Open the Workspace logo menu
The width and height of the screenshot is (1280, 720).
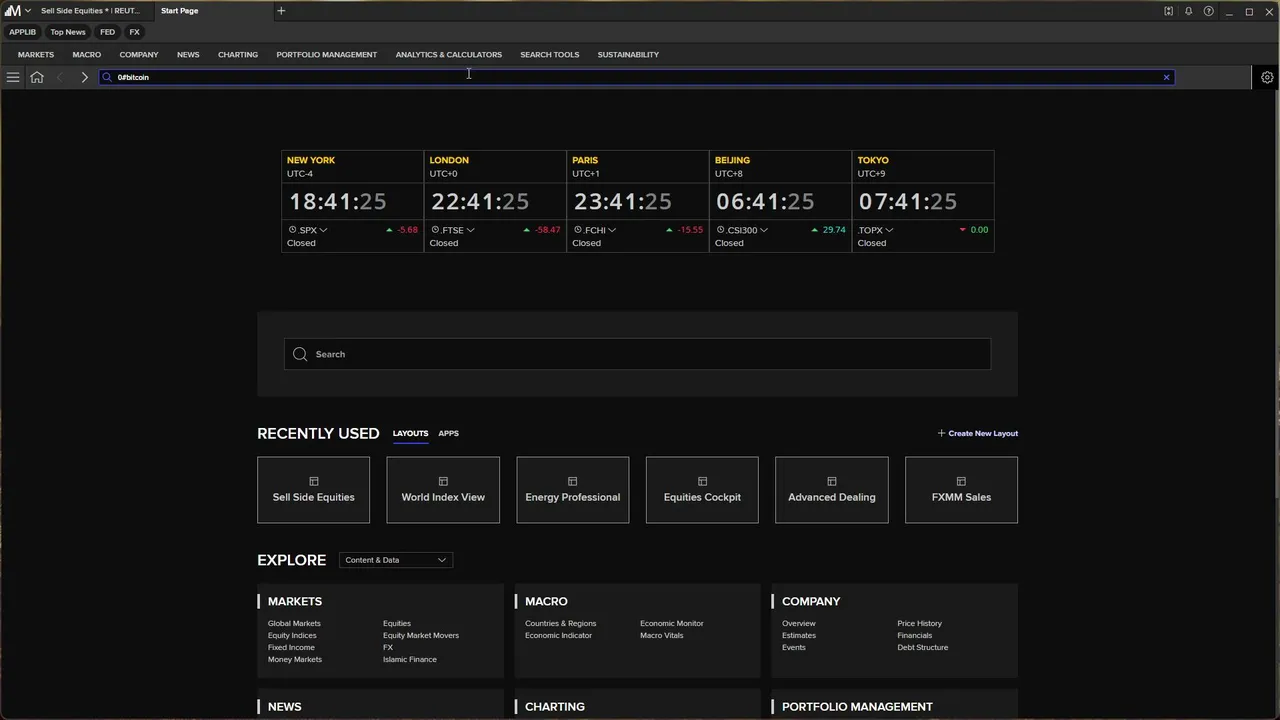tap(13, 11)
